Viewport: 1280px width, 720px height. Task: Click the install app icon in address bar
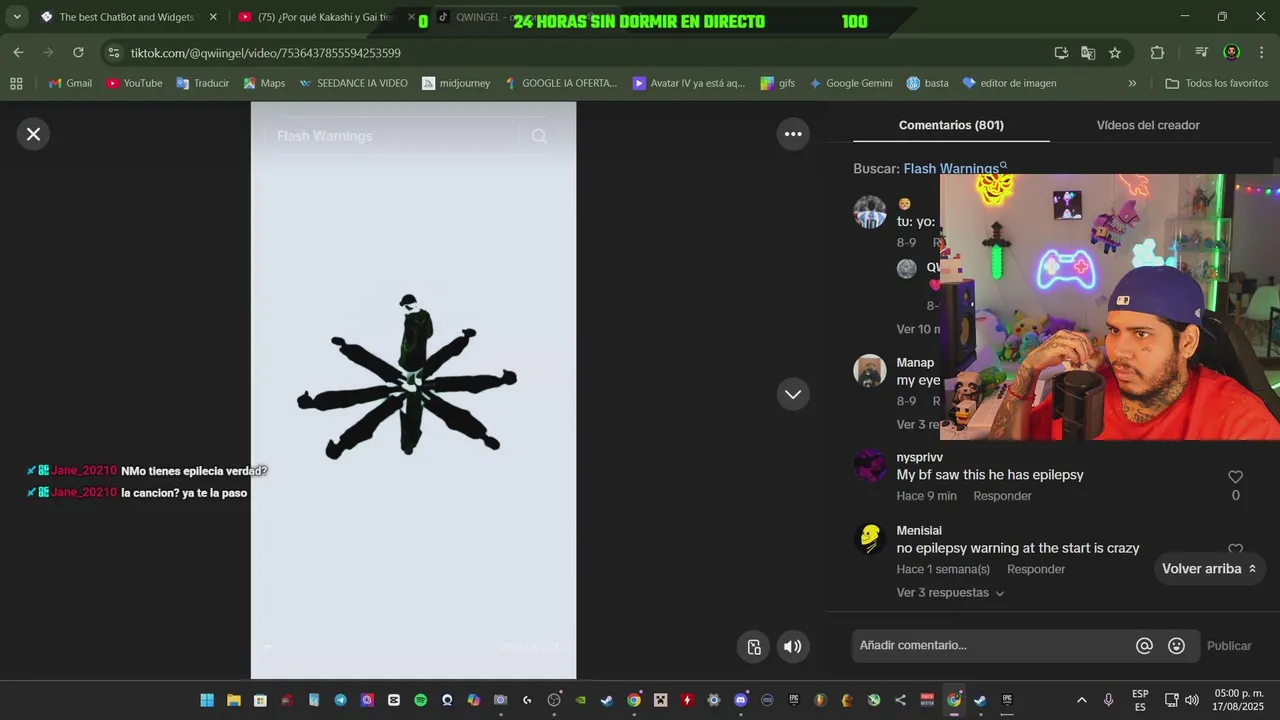(1061, 53)
